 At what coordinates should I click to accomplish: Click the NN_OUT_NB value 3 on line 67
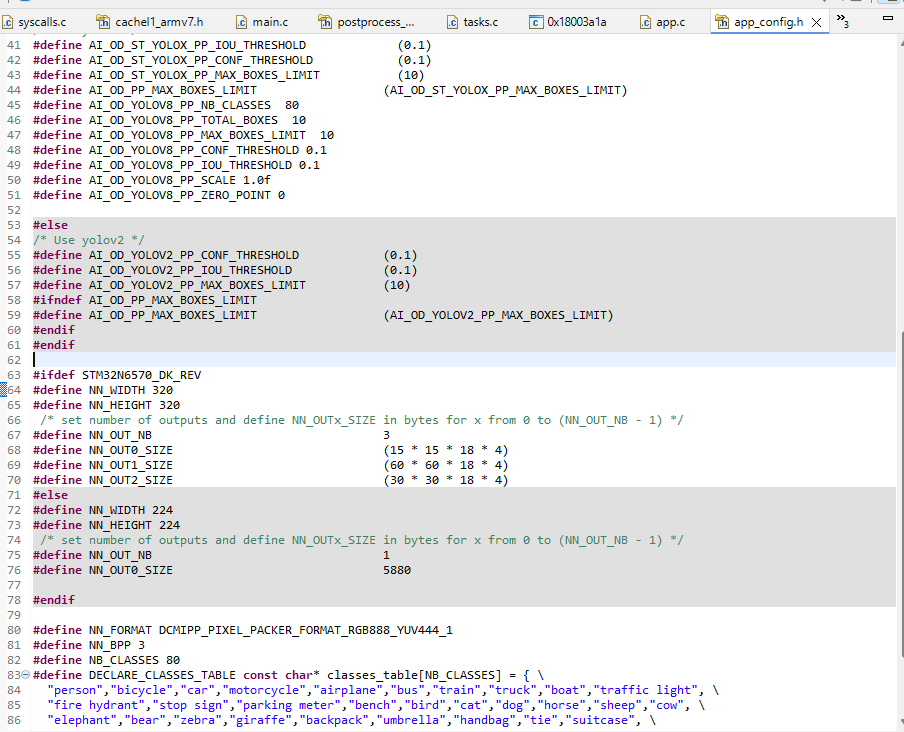[x=386, y=435]
